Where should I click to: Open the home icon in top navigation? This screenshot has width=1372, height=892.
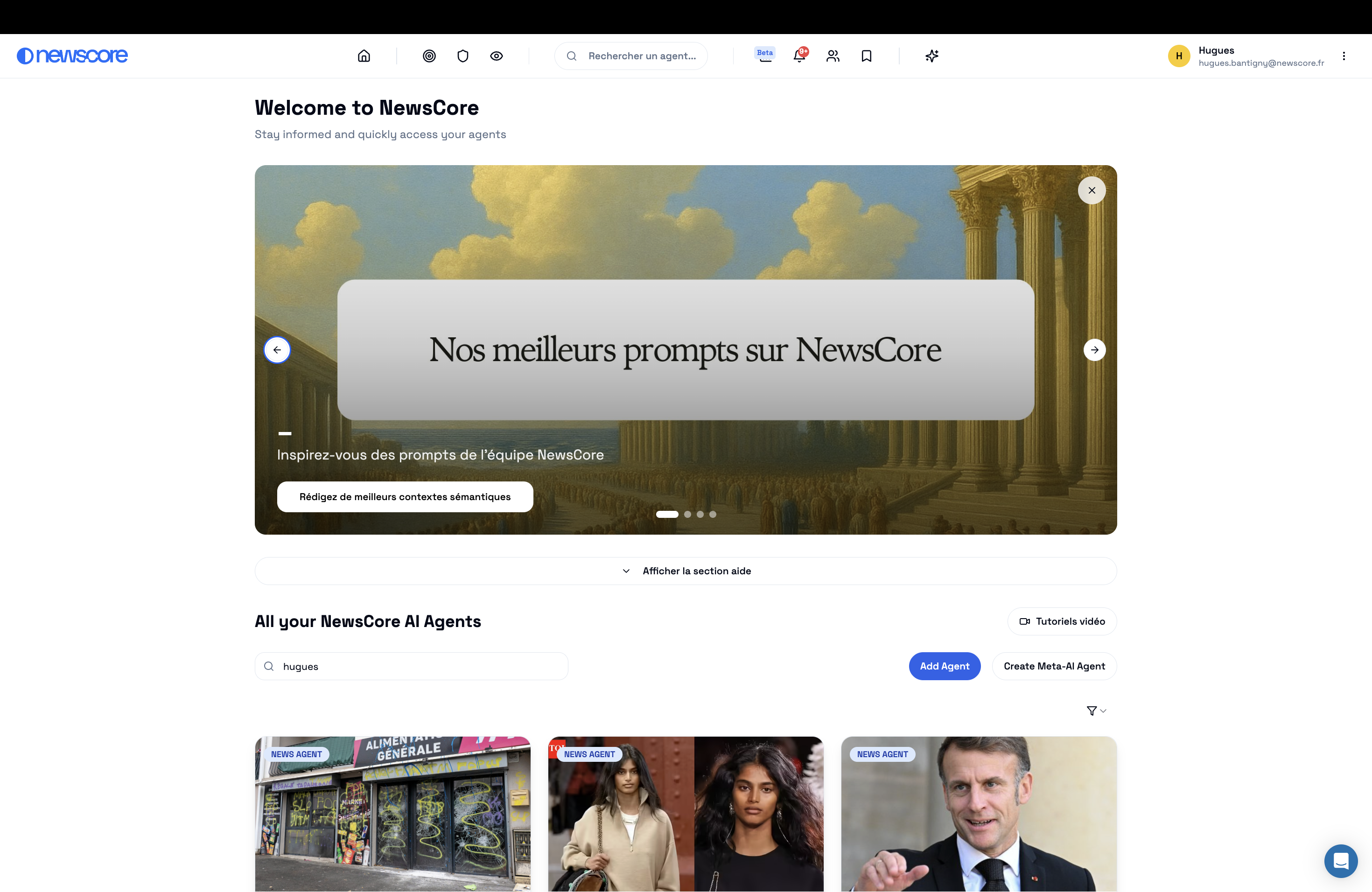(364, 56)
